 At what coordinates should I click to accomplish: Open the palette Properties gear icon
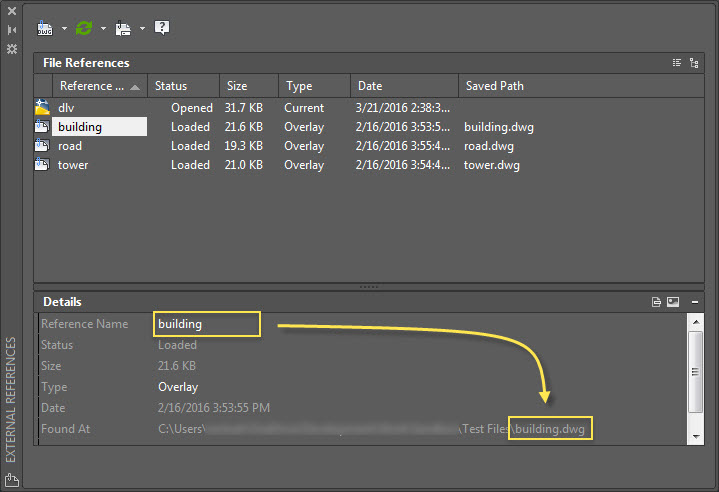pos(12,49)
